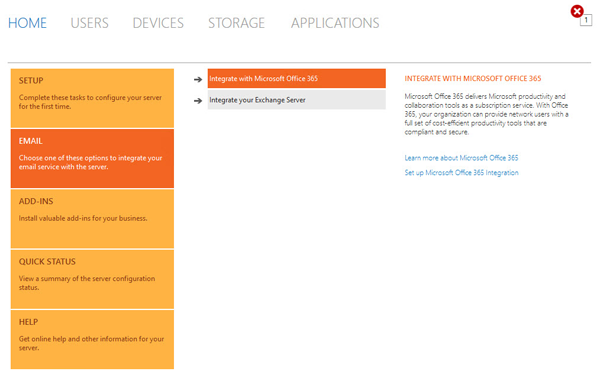600x381 pixels.
Task: Click the INTEGRATE WITH MICROSOFT OFFICE 365 heading
Action: (473, 78)
